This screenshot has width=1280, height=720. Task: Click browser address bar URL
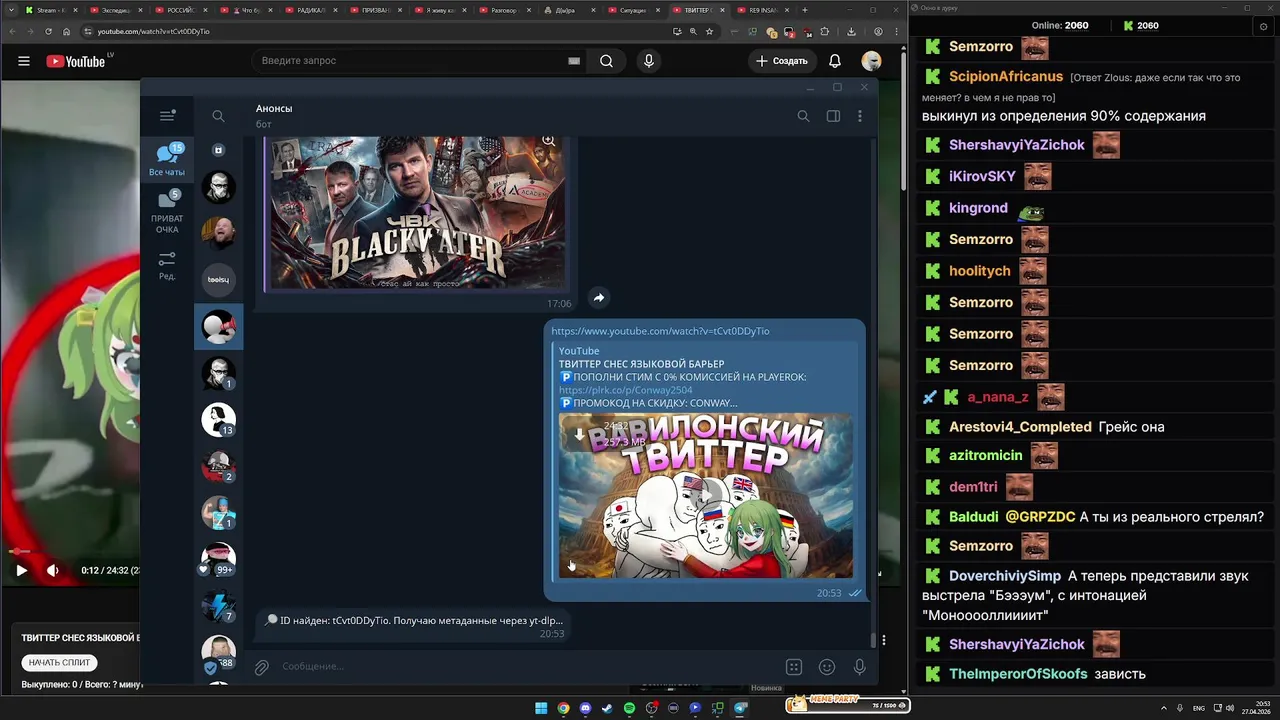153,31
